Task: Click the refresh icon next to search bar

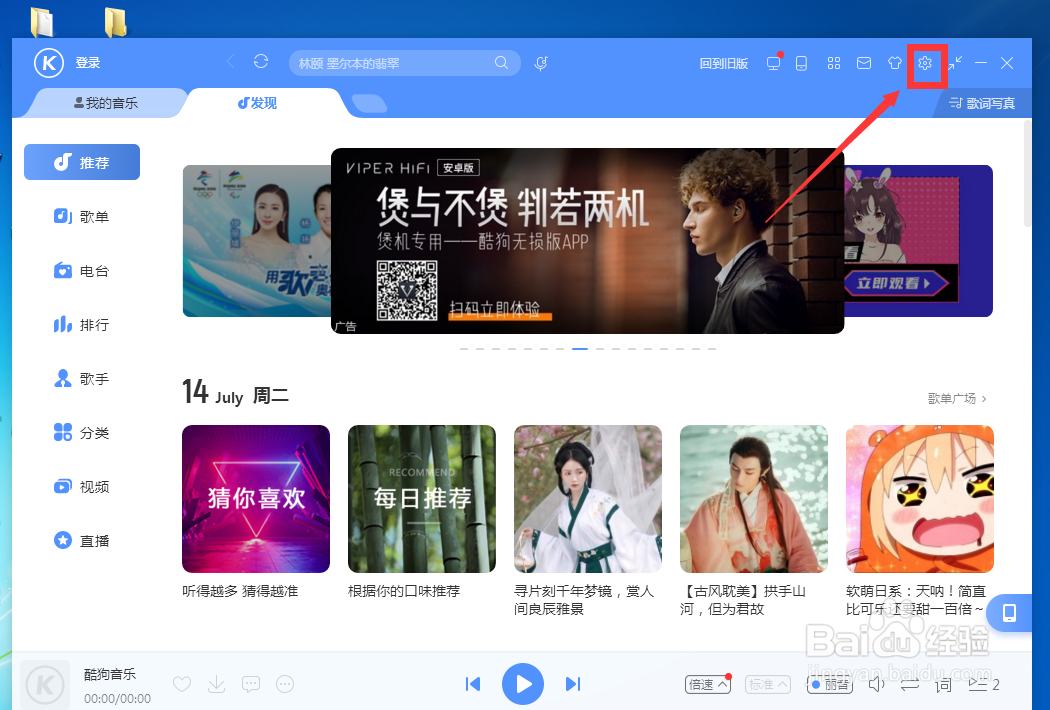Action: [x=260, y=61]
